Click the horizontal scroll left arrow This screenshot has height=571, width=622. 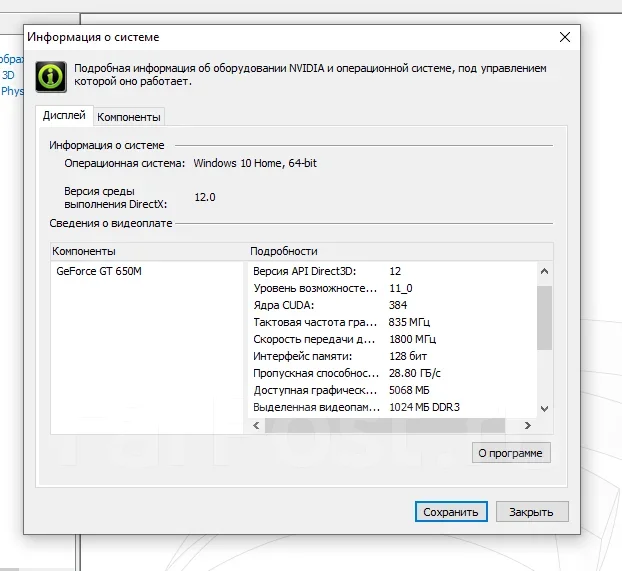click(x=256, y=425)
